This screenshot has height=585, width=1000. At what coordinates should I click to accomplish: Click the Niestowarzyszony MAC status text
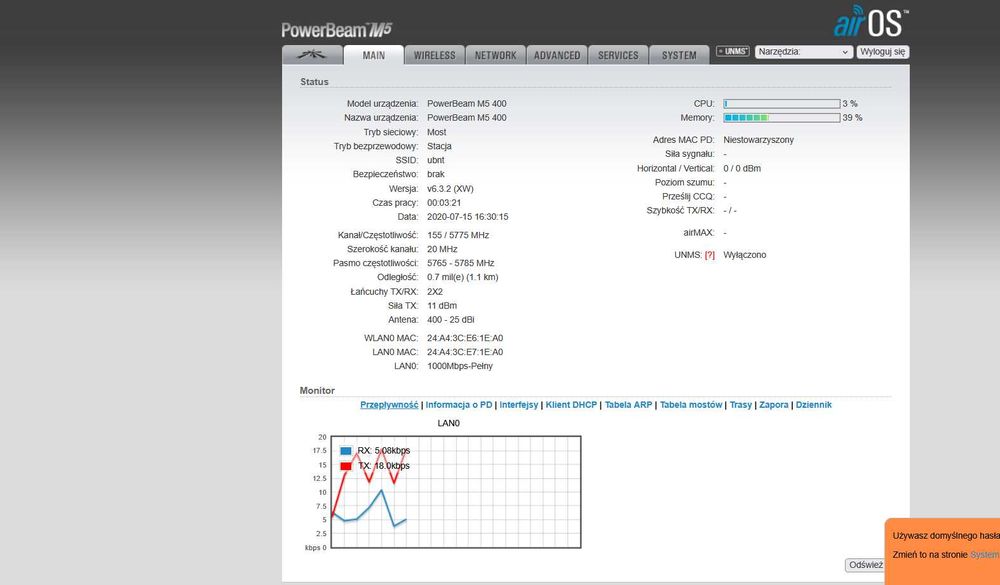tap(758, 140)
